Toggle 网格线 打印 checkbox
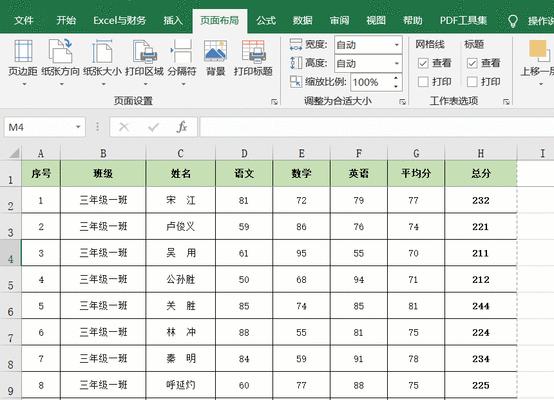This screenshot has height=400, width=554. pos(423,82)
